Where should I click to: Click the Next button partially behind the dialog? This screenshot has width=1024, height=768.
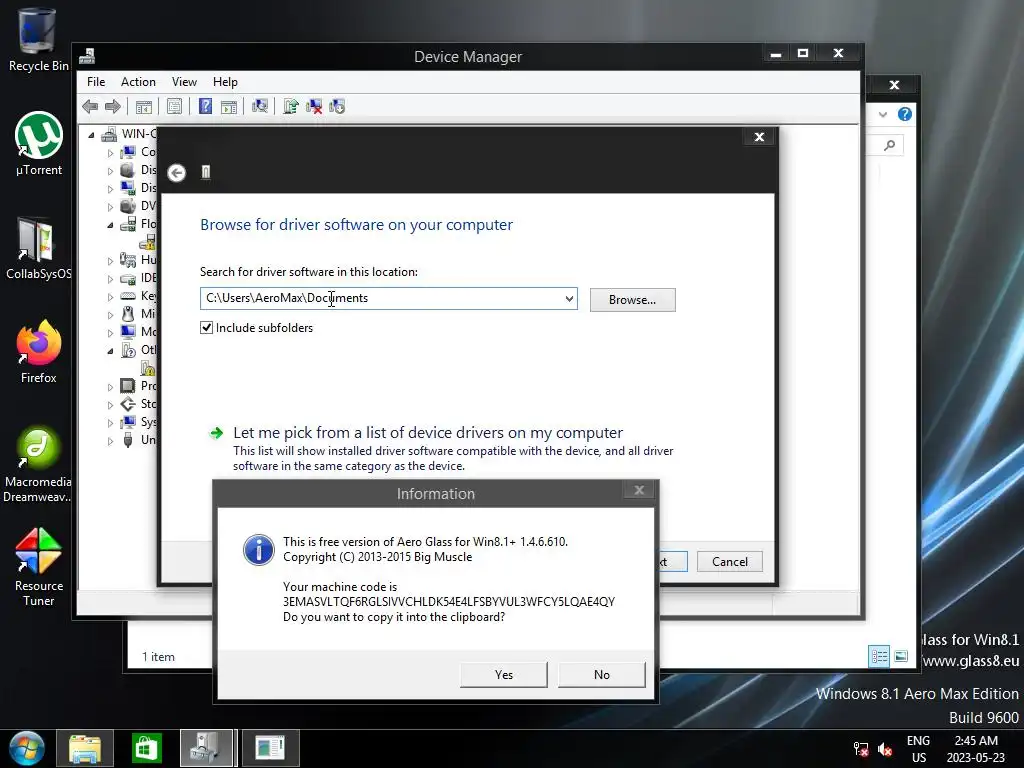[x=673, y=562]
